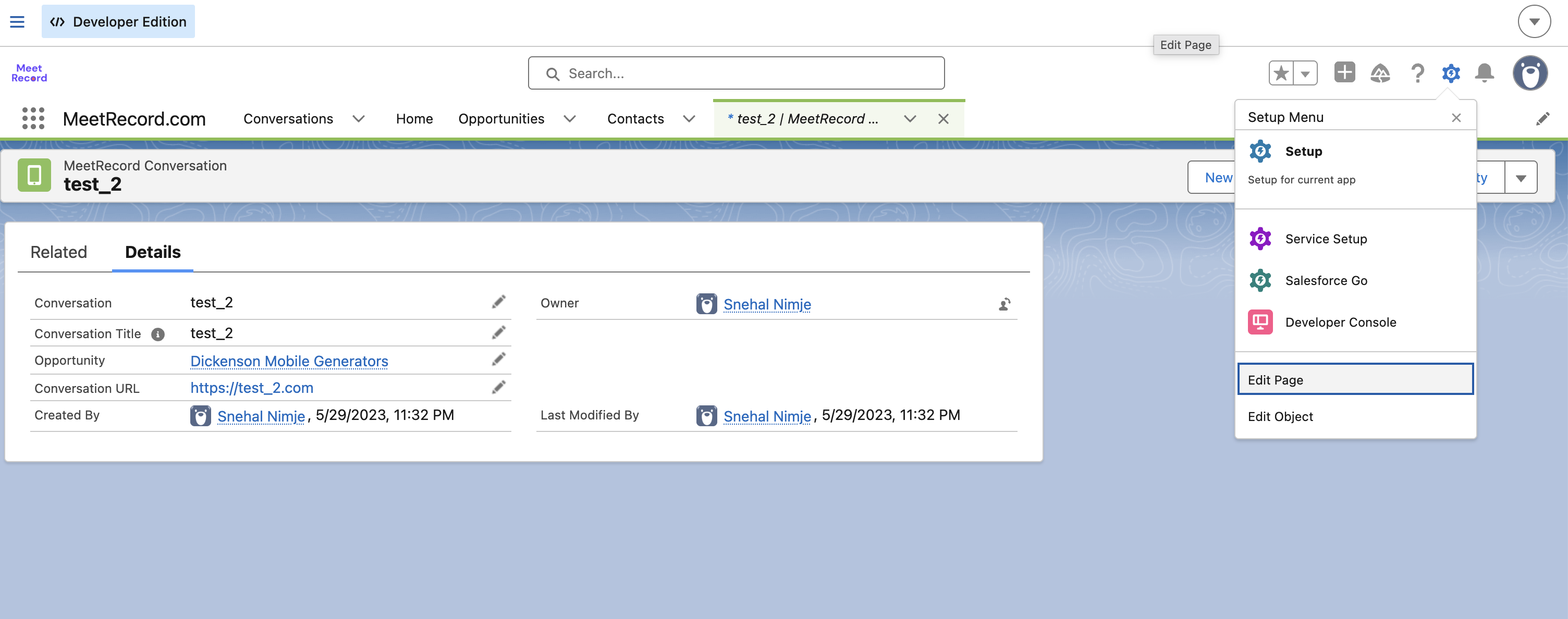Click the New button in record header
The height and width of the screenshot is (619, 1568).
(1211, 178)
